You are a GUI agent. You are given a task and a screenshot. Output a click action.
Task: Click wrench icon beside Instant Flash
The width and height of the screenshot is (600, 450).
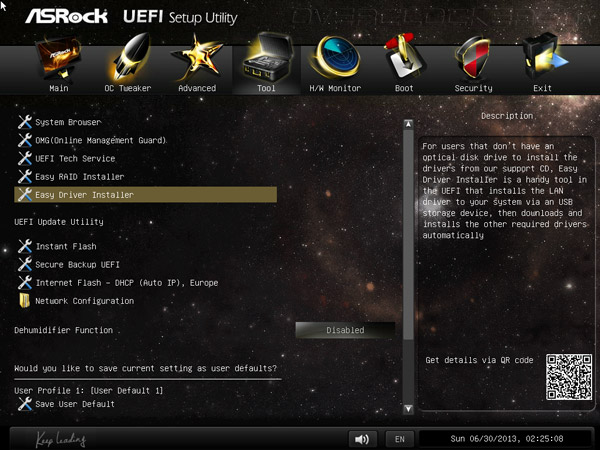[25, 246]
